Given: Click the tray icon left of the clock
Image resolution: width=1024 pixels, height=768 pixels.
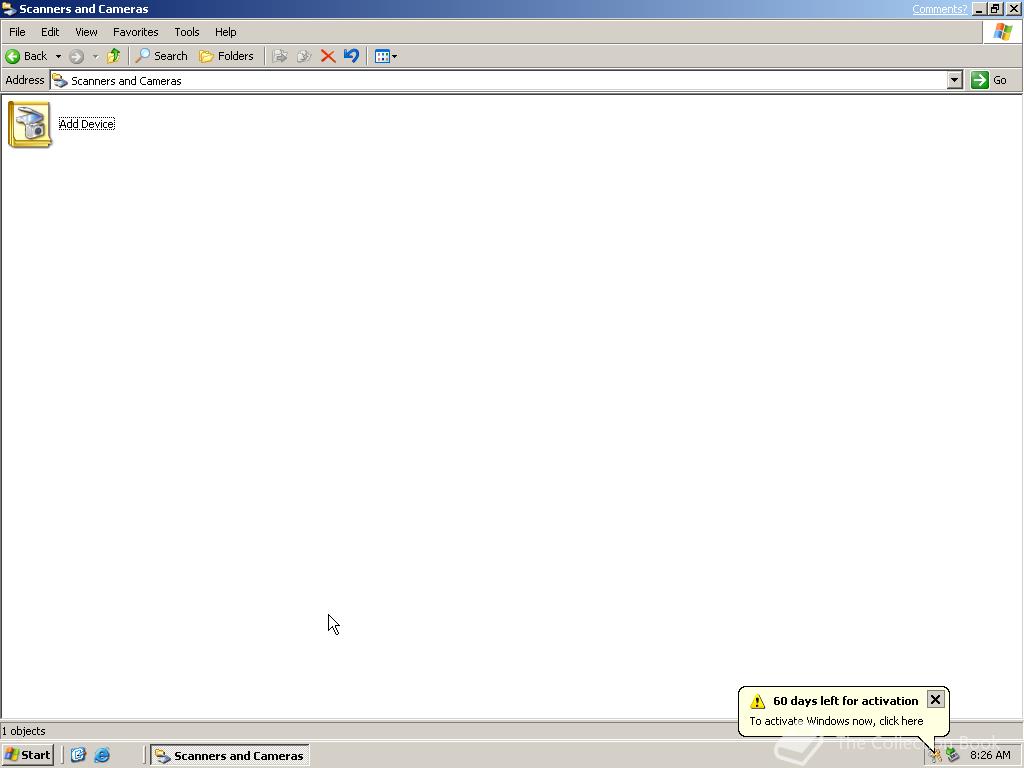Looking at the screenshot, I should 953,755.
